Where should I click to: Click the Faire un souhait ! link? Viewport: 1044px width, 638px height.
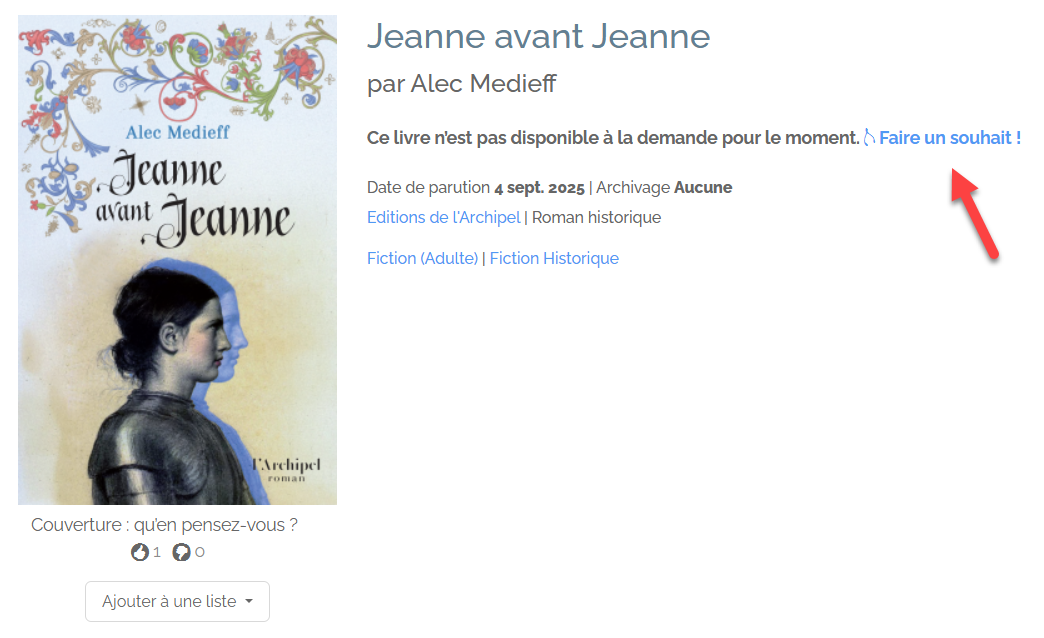[949, 138]
